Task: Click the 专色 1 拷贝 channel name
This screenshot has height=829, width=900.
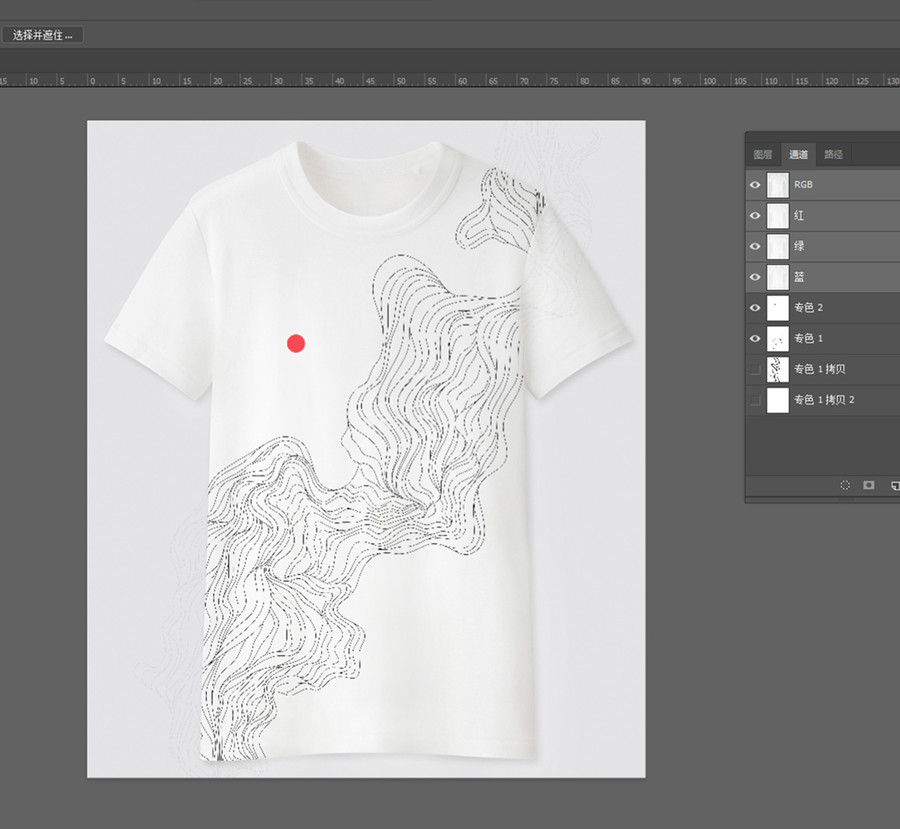Action: pyautogui.click(x=820, y=369)
